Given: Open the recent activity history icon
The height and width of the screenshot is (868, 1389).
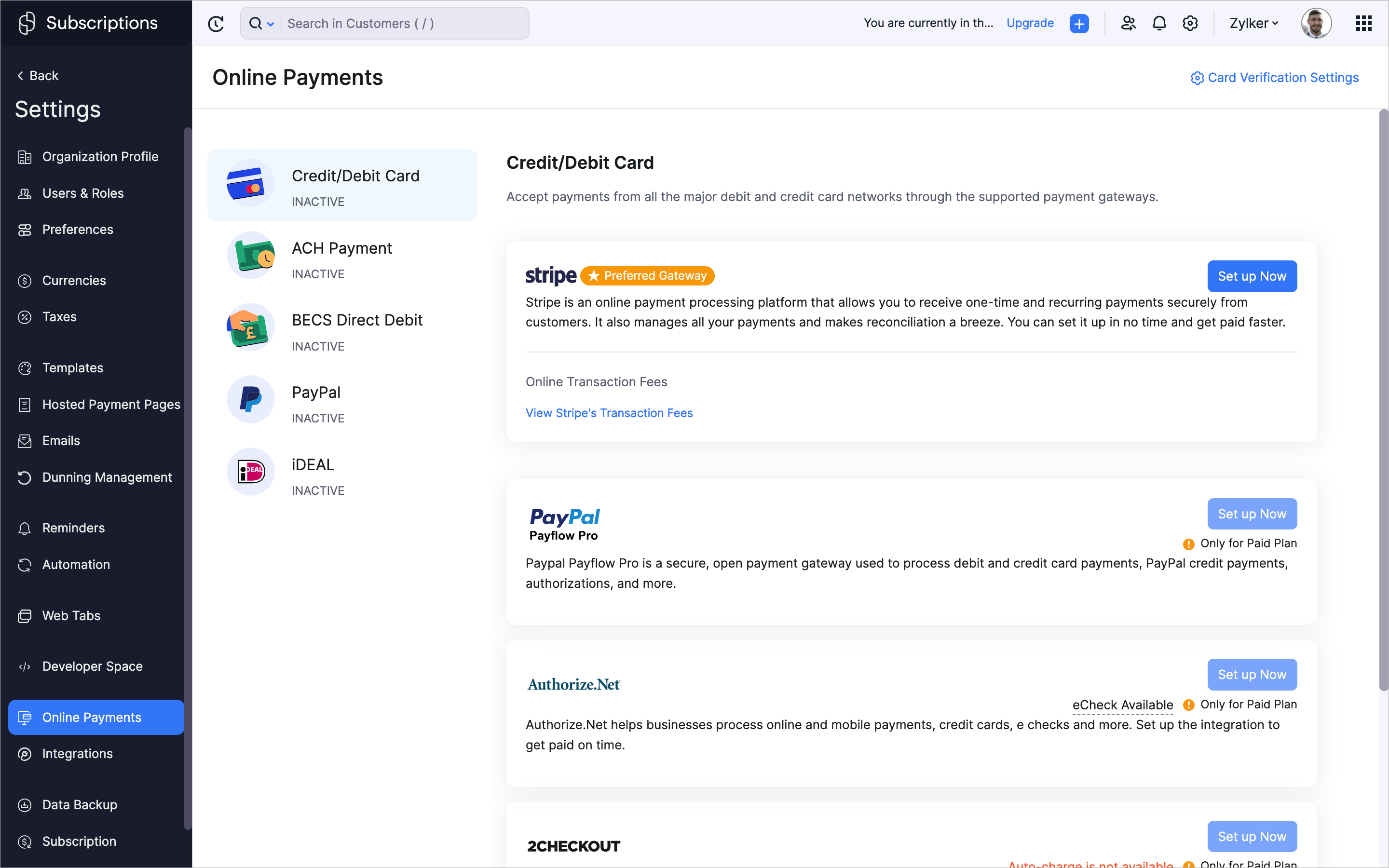Looking at the screenshot, I should coord(216,24).
